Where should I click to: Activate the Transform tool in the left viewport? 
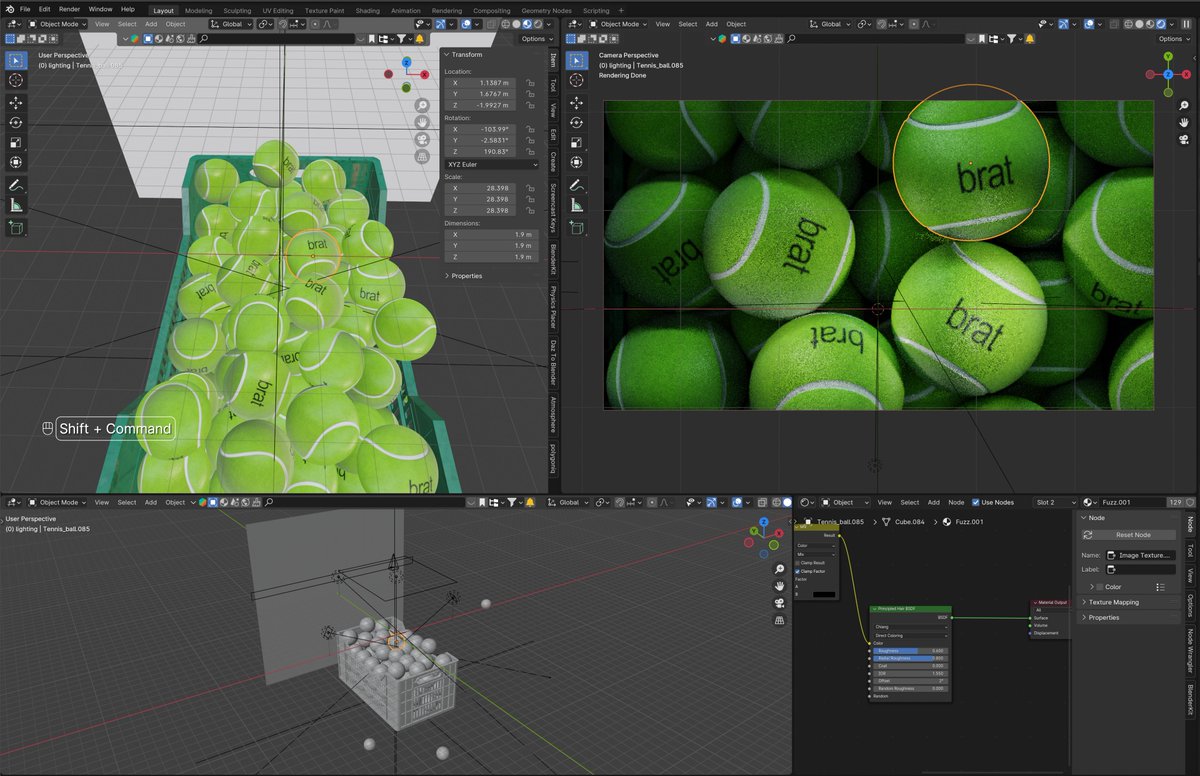(16, 162)
